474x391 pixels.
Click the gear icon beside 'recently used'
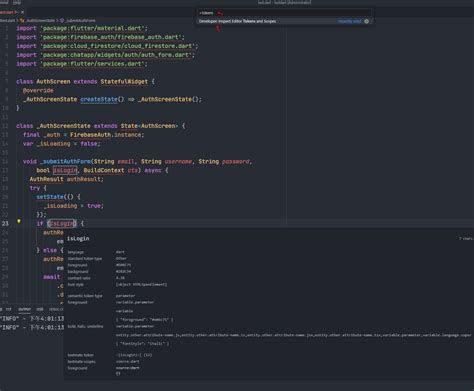tap(367, 21)
